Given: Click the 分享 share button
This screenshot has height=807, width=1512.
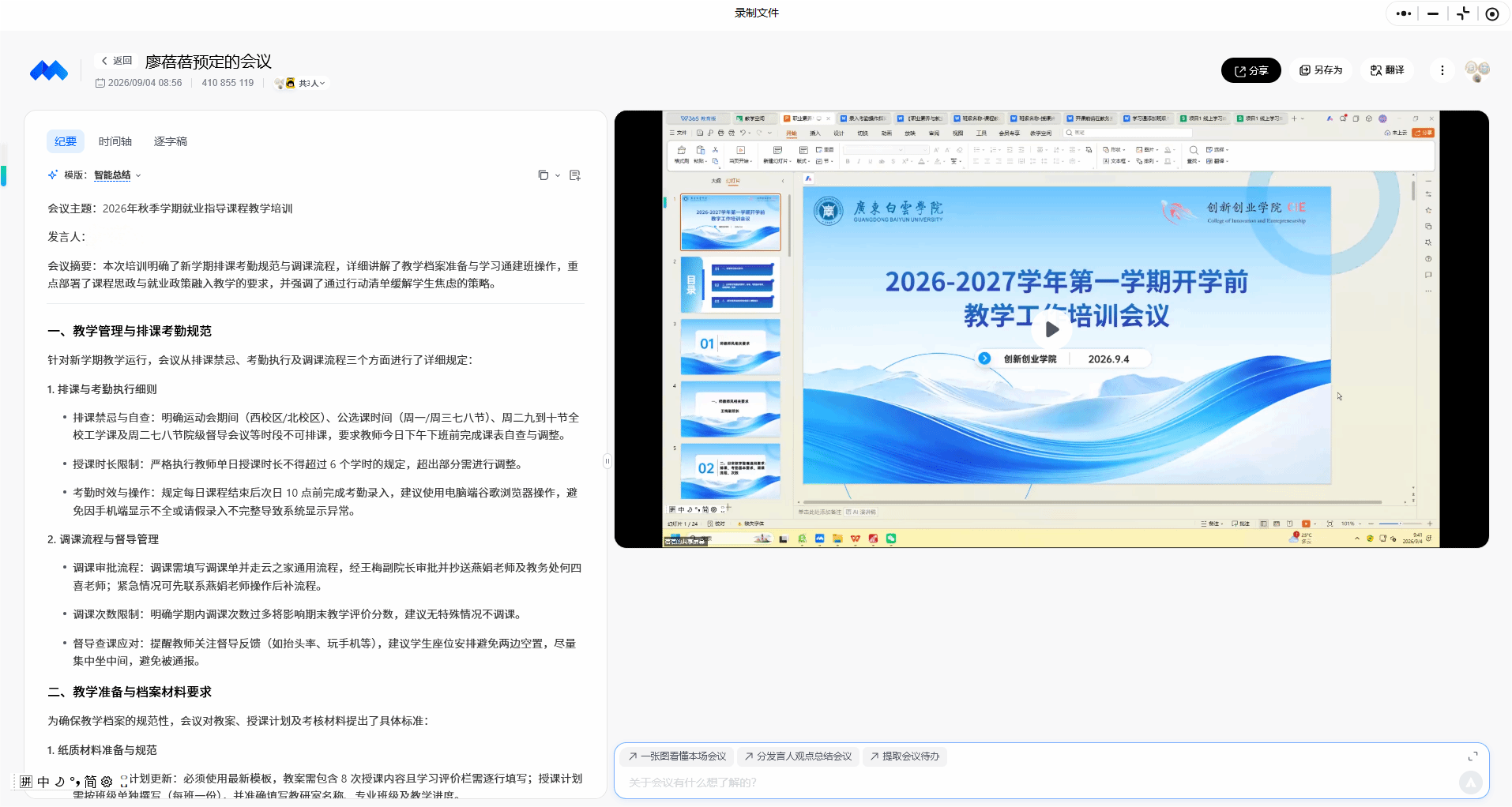Looking at the screenshot, I should coord(1251,70).
